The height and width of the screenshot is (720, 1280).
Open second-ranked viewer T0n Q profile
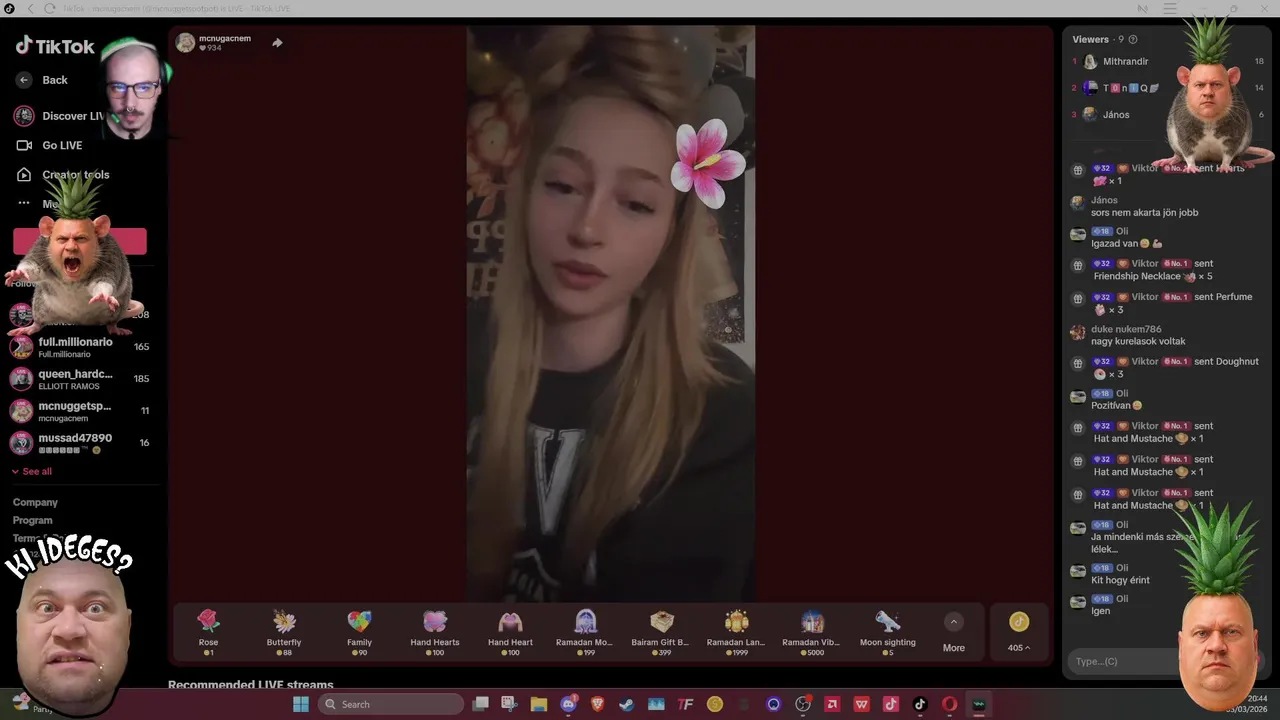1131,88
